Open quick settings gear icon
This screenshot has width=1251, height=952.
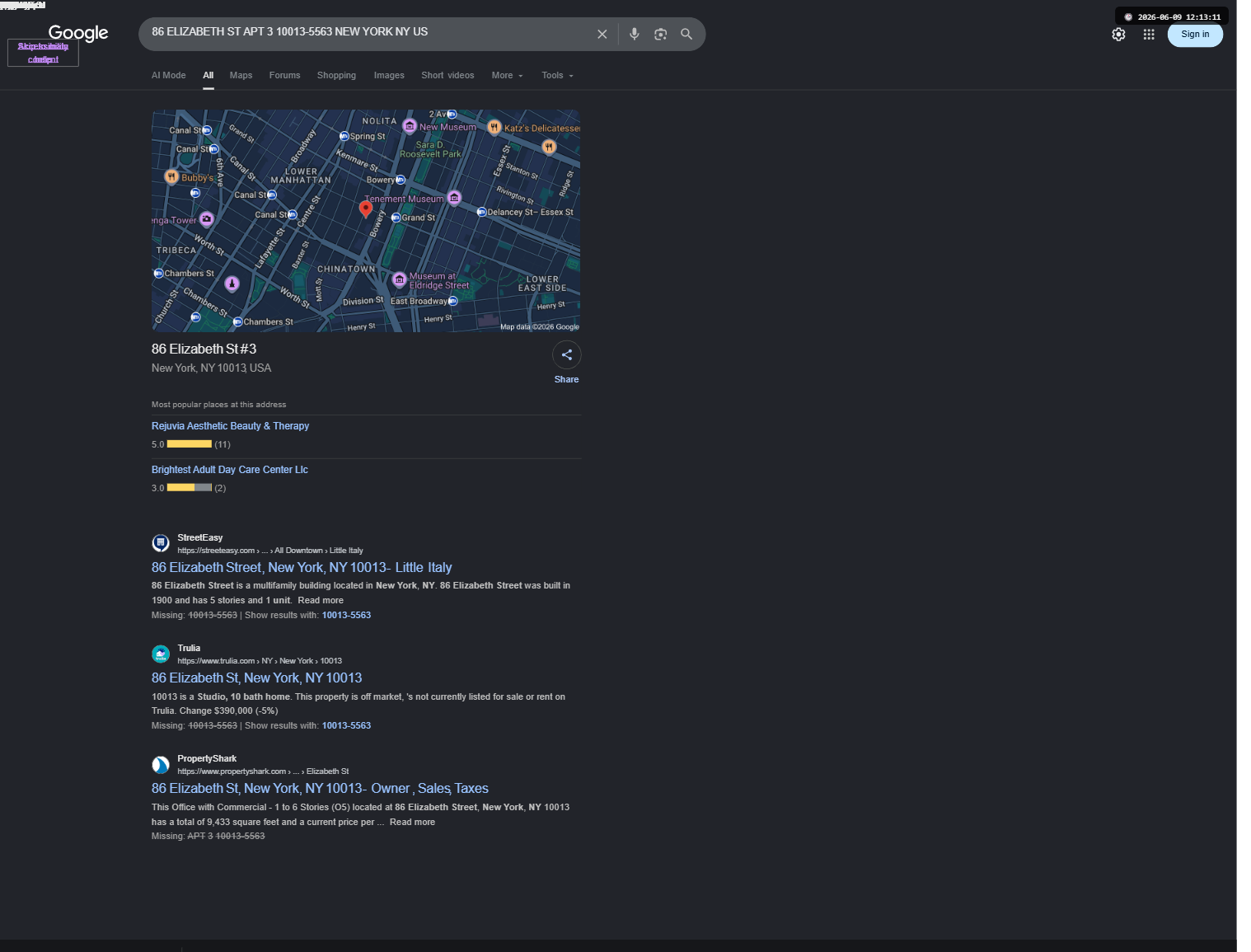1118,35
